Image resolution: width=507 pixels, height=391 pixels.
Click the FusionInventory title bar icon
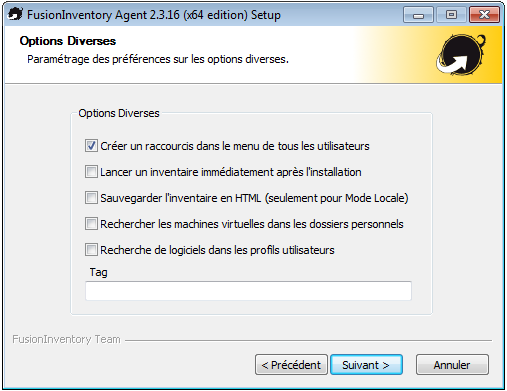click(x=15, y=14)
